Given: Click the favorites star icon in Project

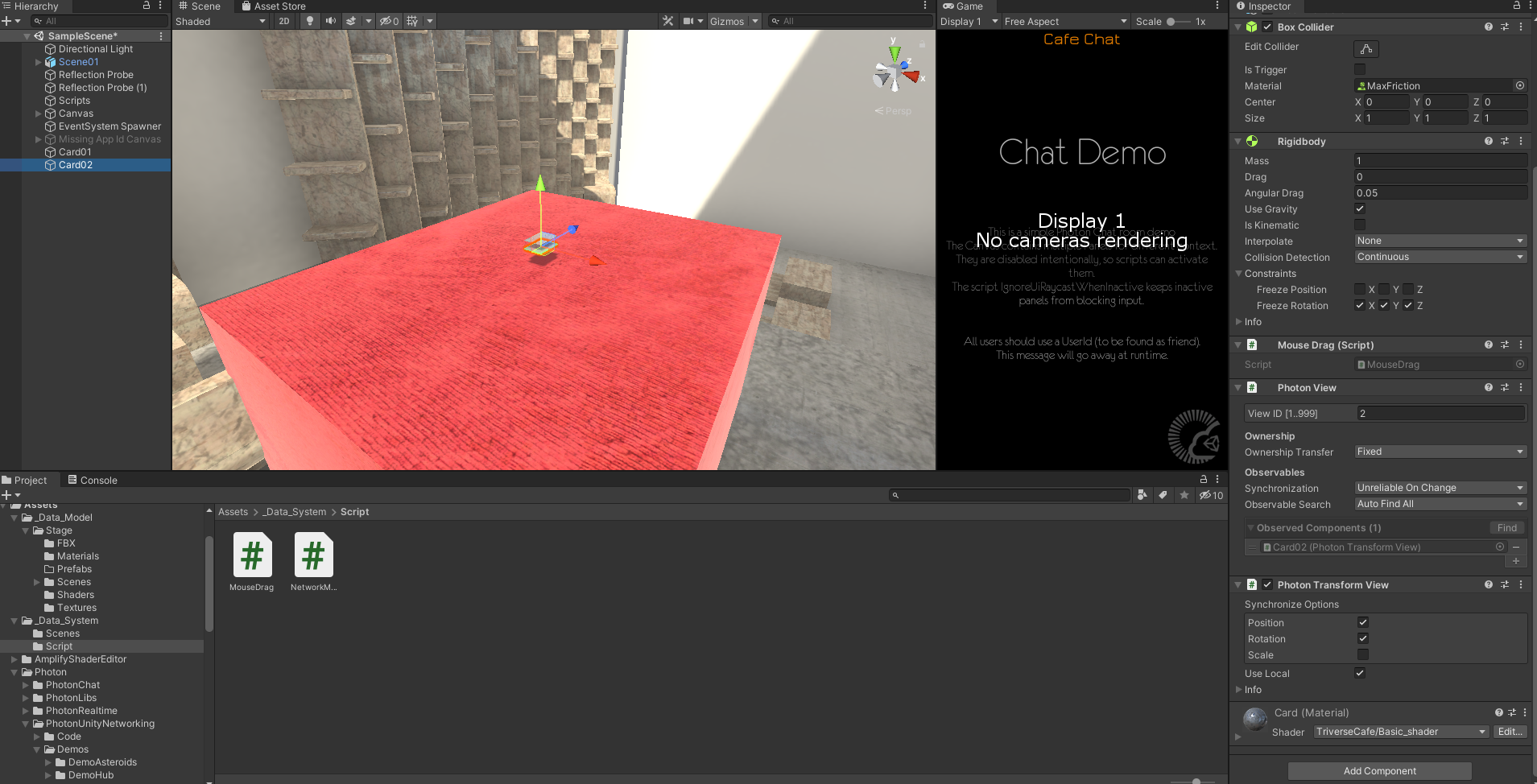Looking at the screenshot, I should coord(1184,495).
